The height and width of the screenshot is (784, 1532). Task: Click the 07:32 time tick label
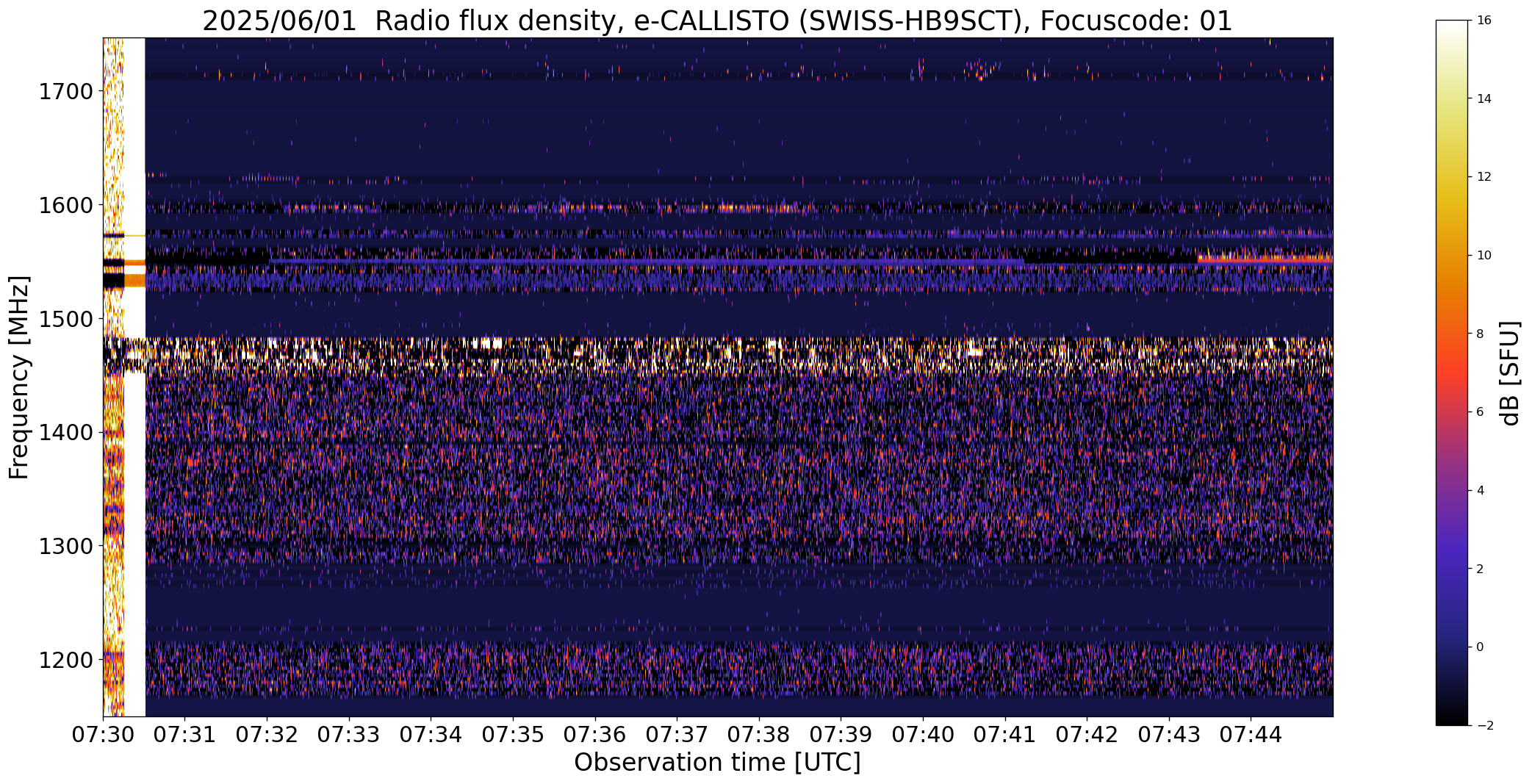[267, 735]
